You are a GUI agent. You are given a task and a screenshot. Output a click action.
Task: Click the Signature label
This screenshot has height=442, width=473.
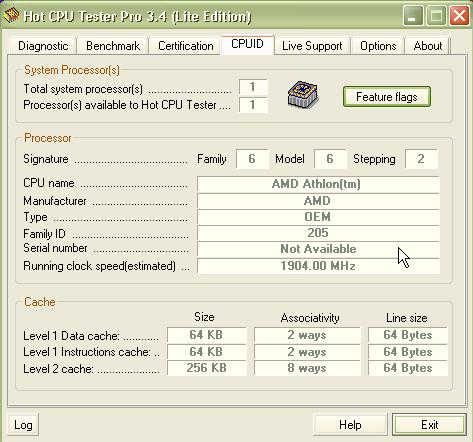pos(46,159)
